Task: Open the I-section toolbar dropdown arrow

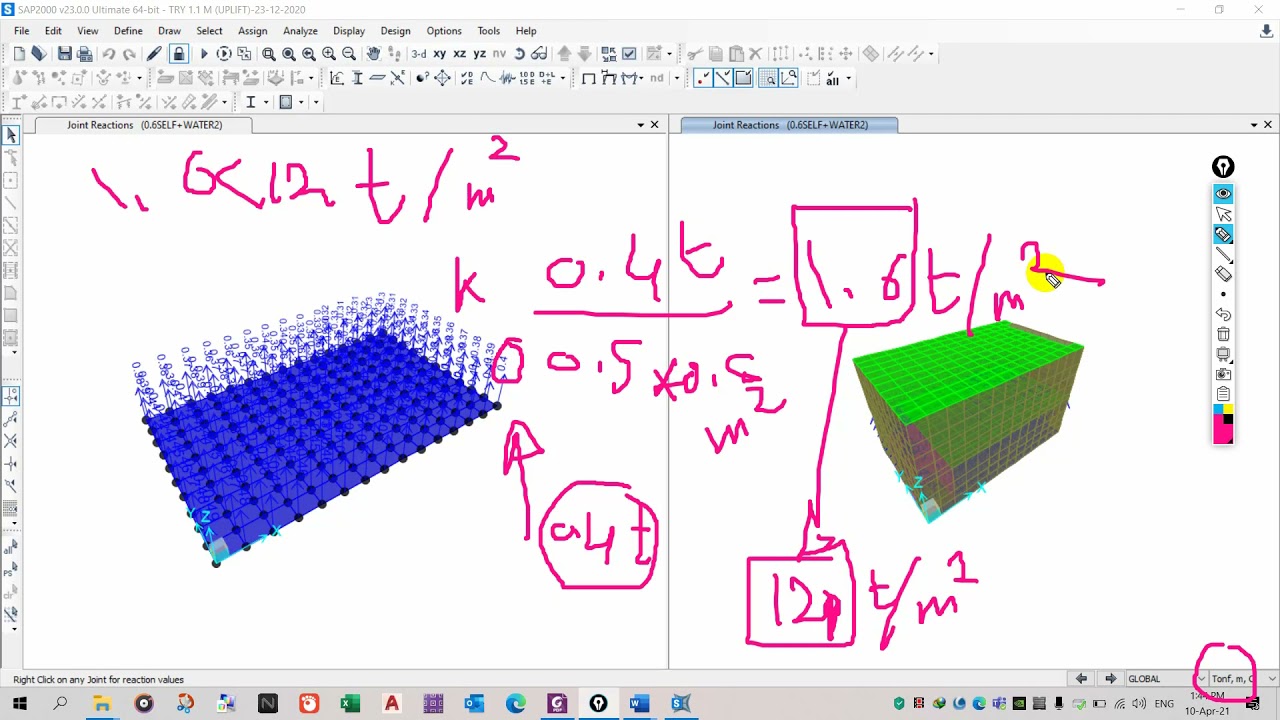Action: 266,102
